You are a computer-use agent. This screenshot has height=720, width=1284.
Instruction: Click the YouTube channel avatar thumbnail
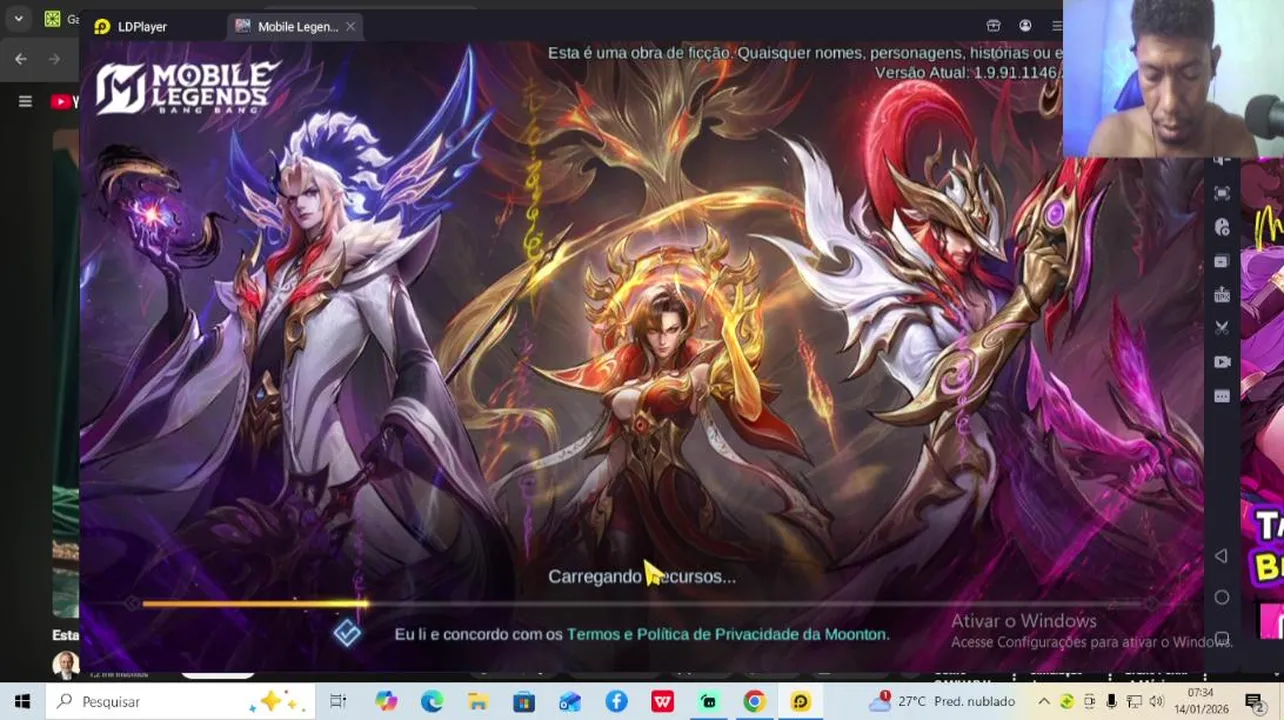coord(65,665)
